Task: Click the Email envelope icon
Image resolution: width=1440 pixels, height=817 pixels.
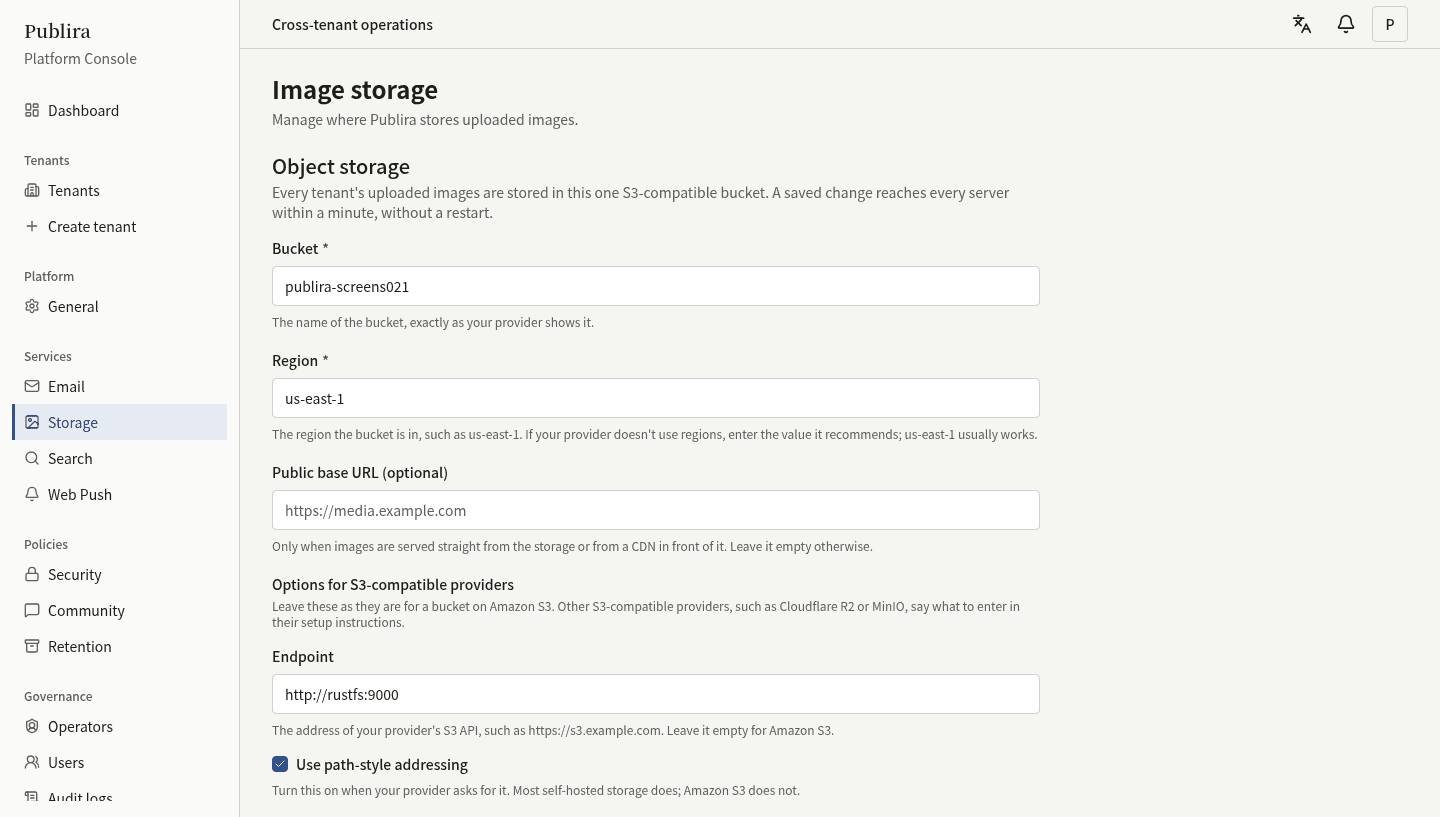Action: click(32, 386)
